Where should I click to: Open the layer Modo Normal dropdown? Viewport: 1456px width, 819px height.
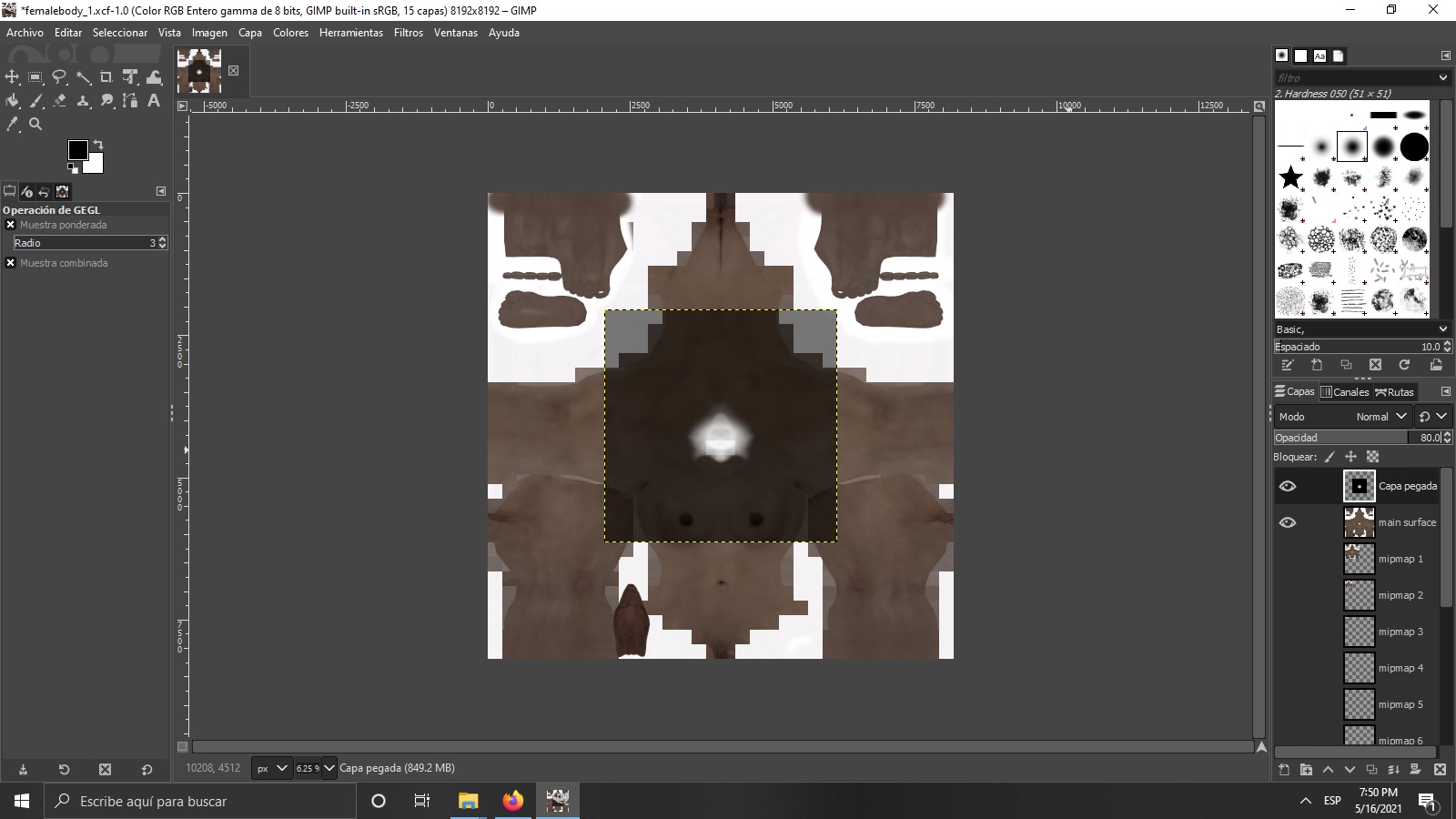click(x=1380, y=417)
